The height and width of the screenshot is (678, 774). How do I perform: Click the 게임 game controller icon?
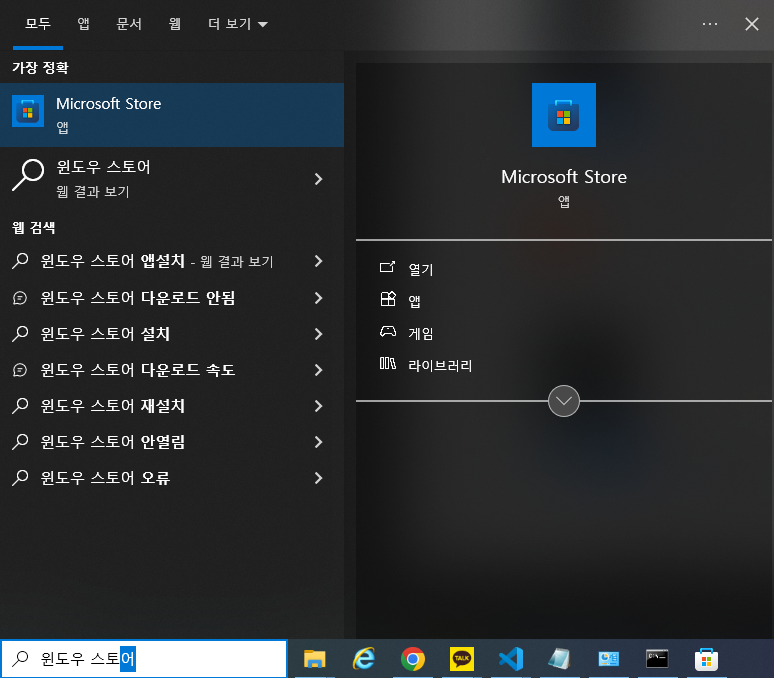pos(388,331)
